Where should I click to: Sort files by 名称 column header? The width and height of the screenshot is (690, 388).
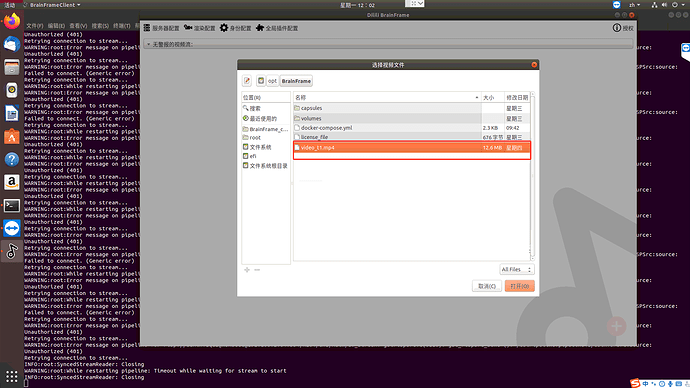coord(387,97)
